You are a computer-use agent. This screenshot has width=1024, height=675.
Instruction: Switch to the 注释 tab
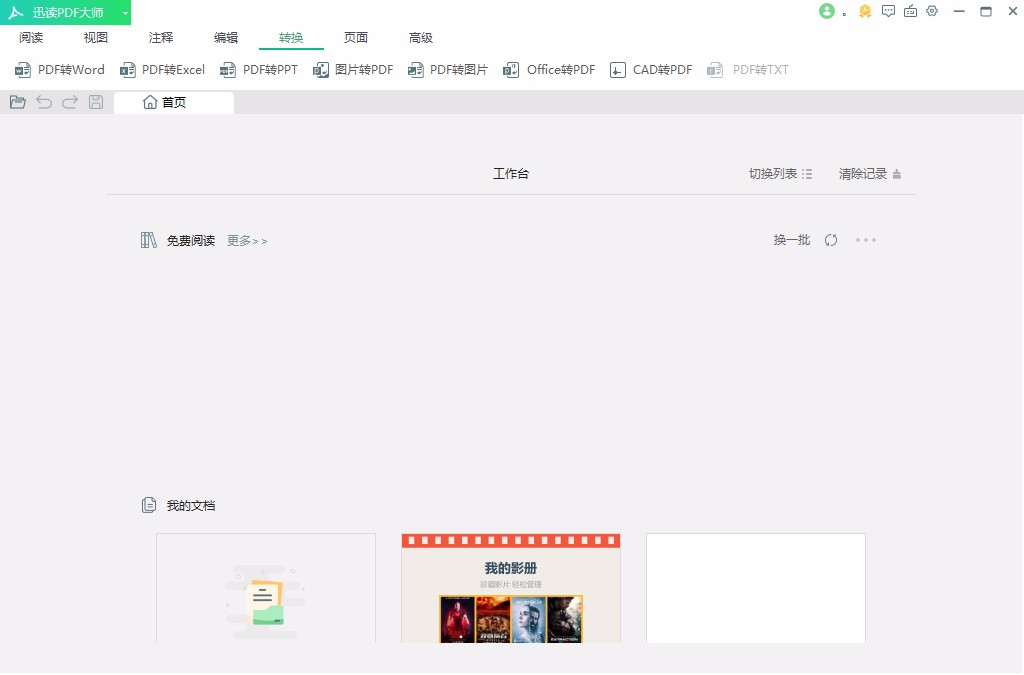click(x=160, y=37)
